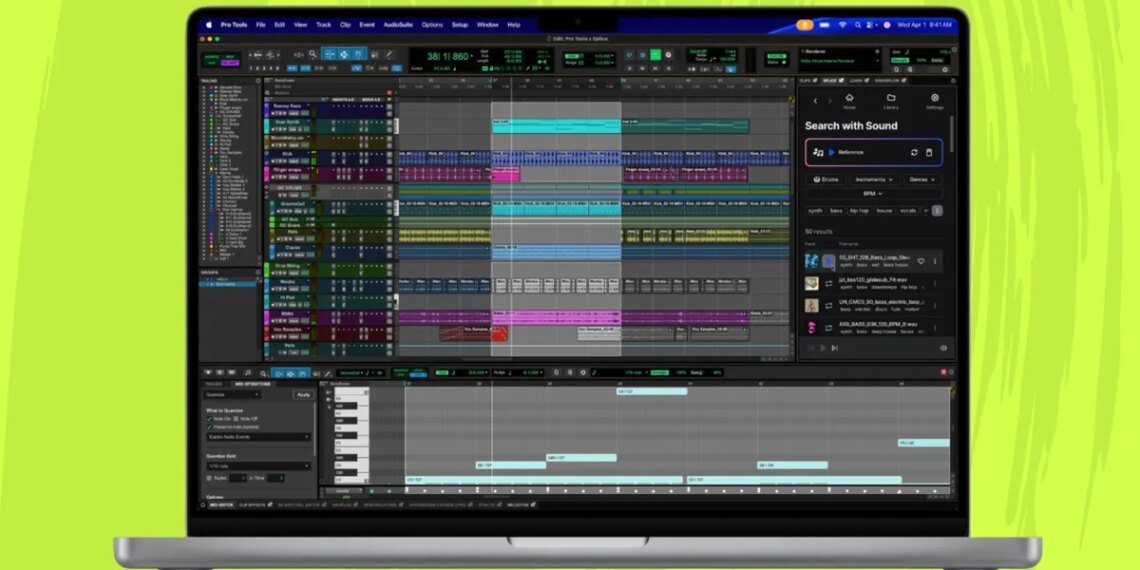This screenshot has width=1140, height=570.
Task: Open the Splice Home page
Action: (x=849, y=100)
